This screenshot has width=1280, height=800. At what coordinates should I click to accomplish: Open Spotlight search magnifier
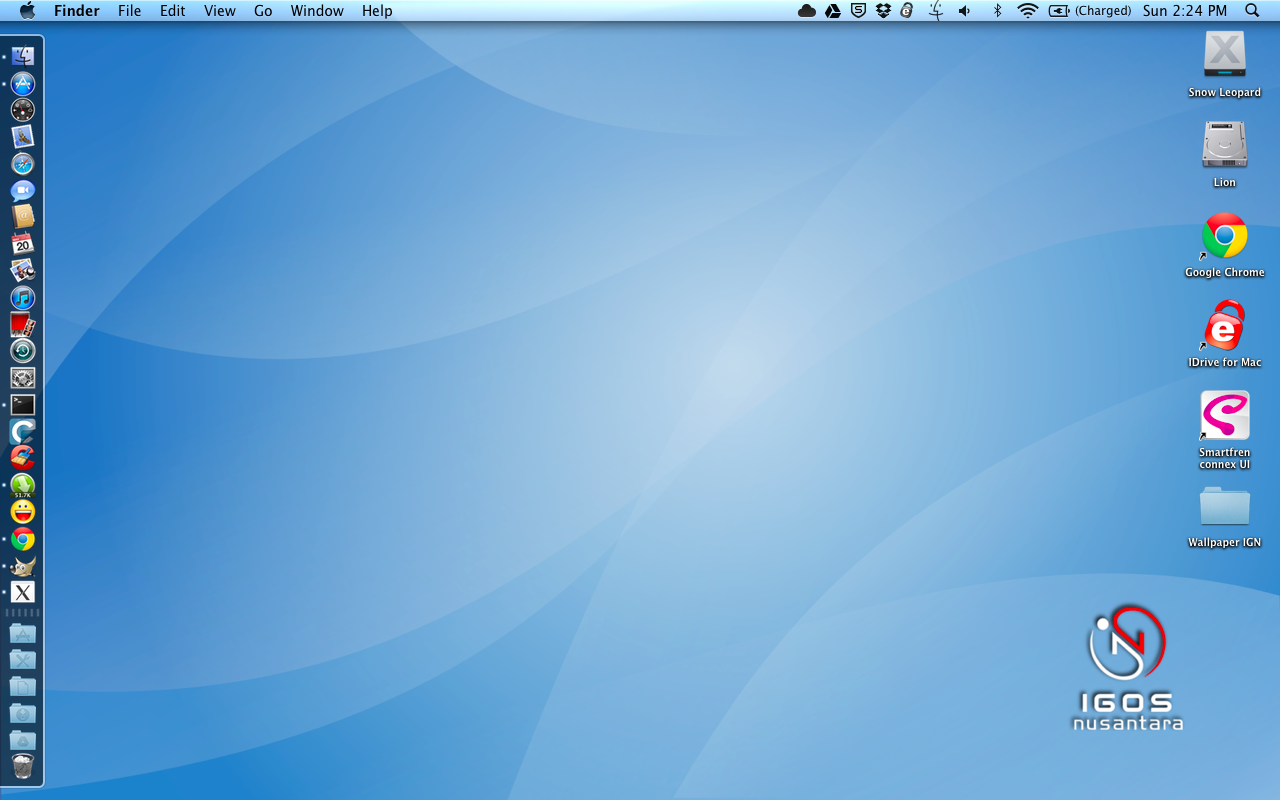(1252, 11)
